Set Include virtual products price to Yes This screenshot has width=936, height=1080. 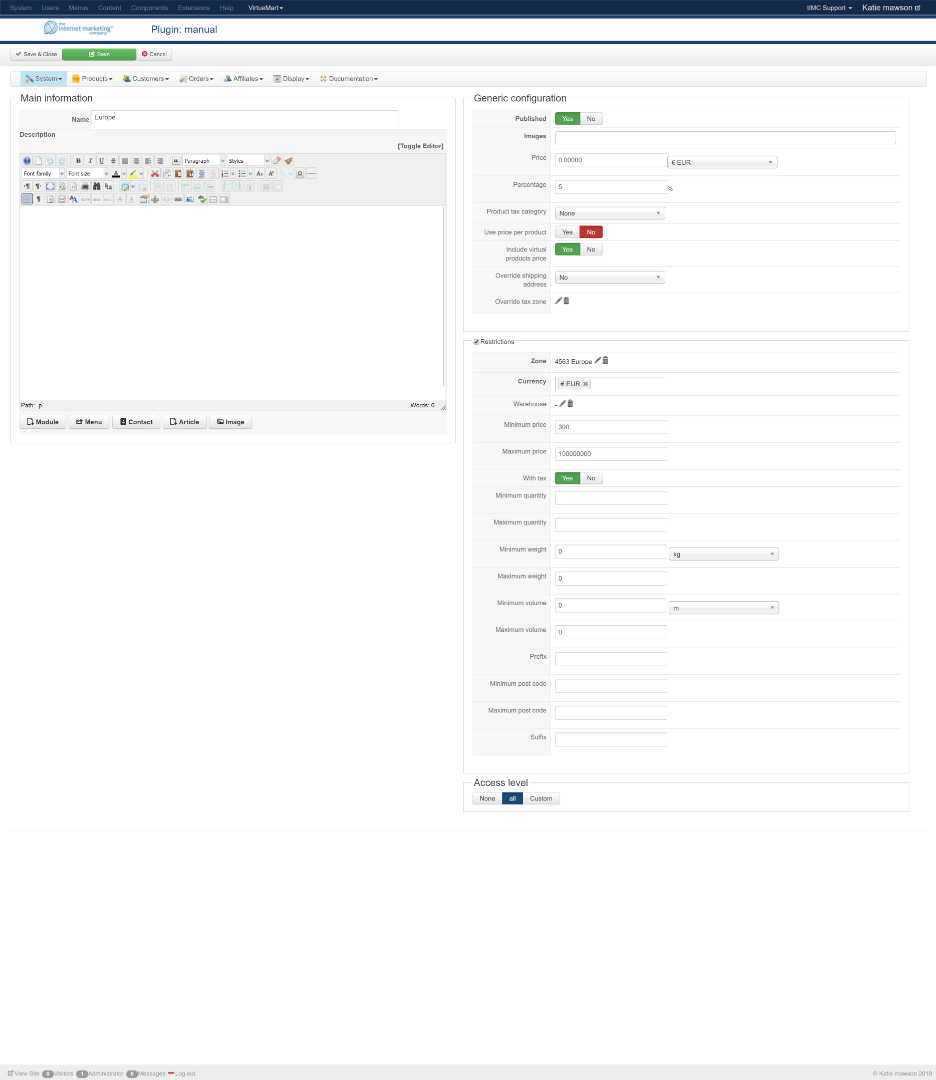pyautogui.click(x=568, y=249)
